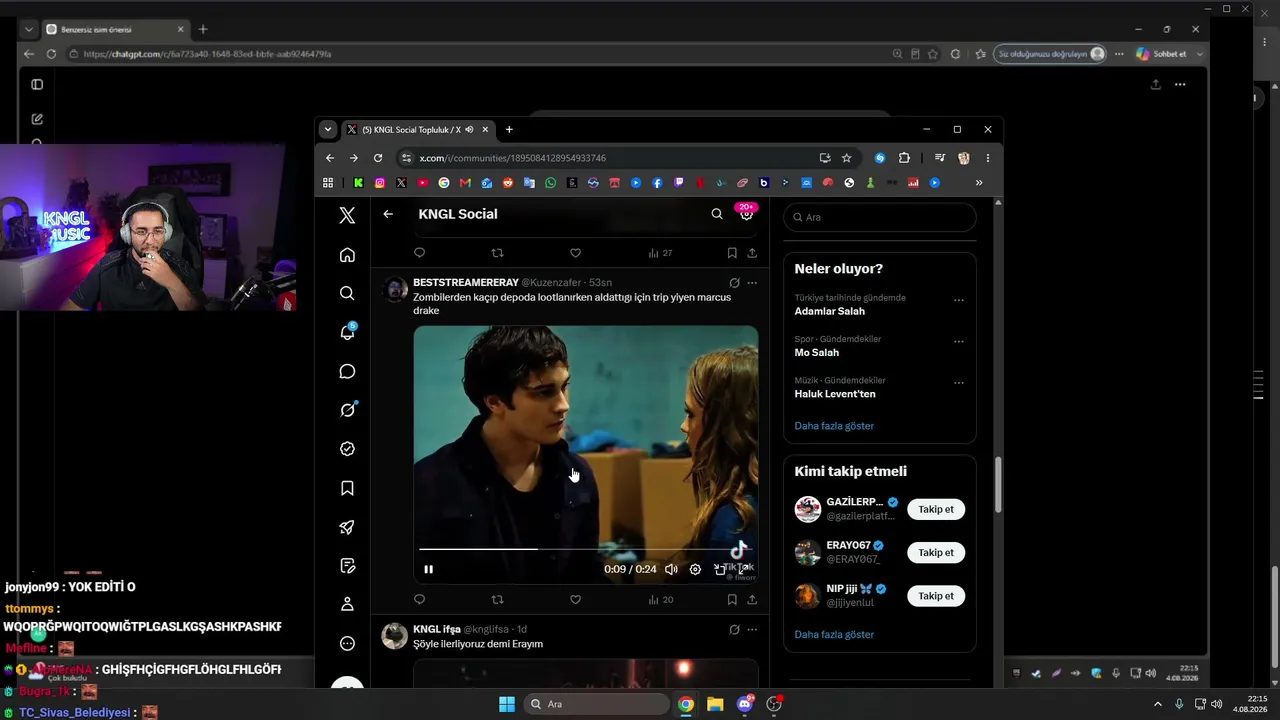Mute the video's sound
This screenshot has height=720, width=1280.
tap(671, 569)
